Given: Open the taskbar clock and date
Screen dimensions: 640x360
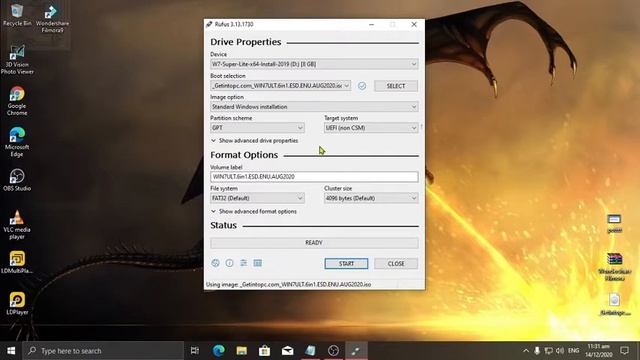Looking at the screenshot, I should click(x=599, y=351).
